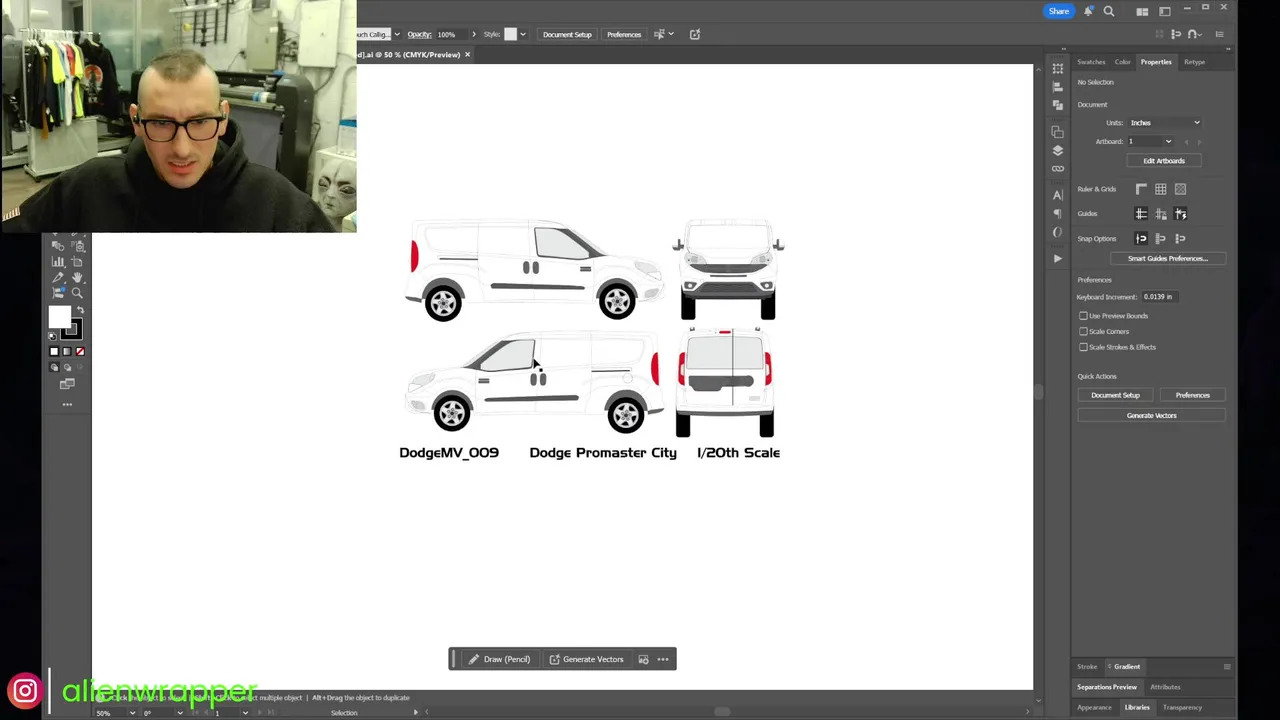Viewport: 1280px width, 720px height.
Task: Enable Scale Strokes & Effects checkbox
Action: tap(1083, 347)
